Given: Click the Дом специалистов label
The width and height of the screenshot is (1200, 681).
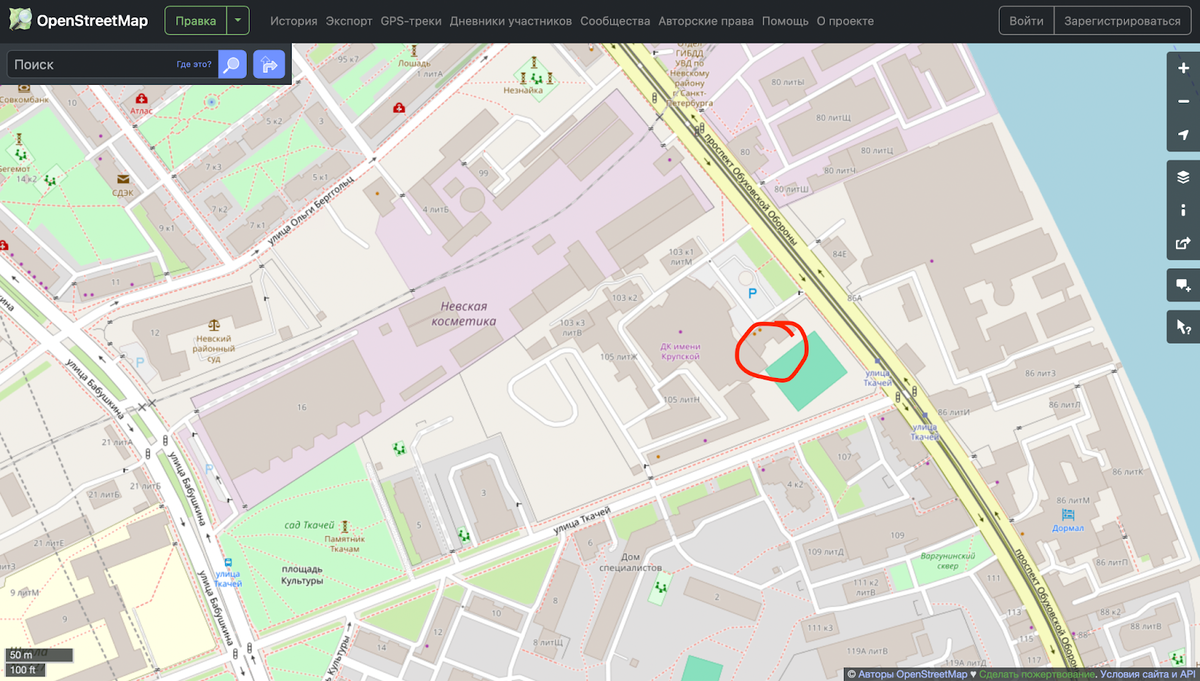Looking at the screenshot, I should [630, 562].
